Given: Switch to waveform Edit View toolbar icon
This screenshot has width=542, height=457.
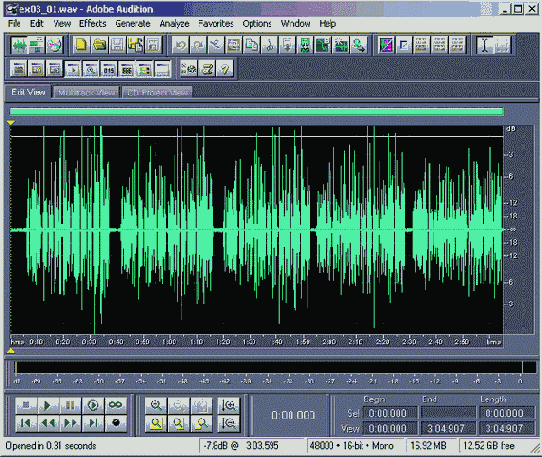Looking at the screenshot, I should (x=19, y=45).
